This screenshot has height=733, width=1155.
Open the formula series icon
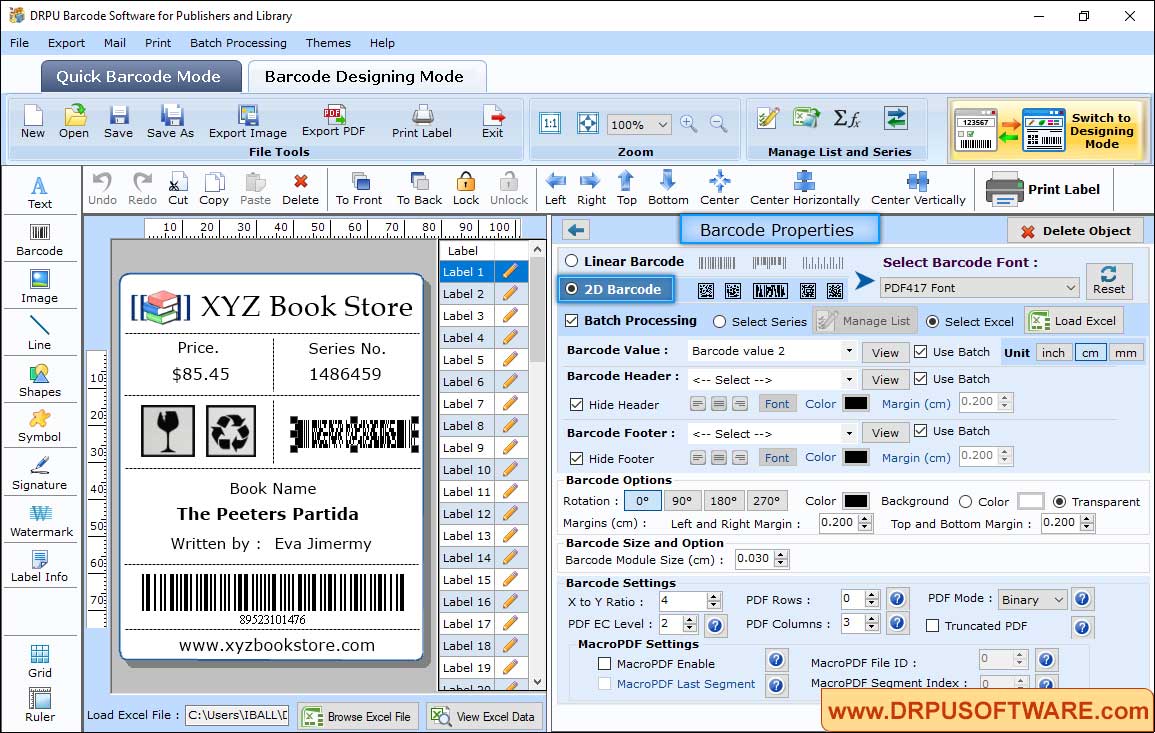pos(847,118)
